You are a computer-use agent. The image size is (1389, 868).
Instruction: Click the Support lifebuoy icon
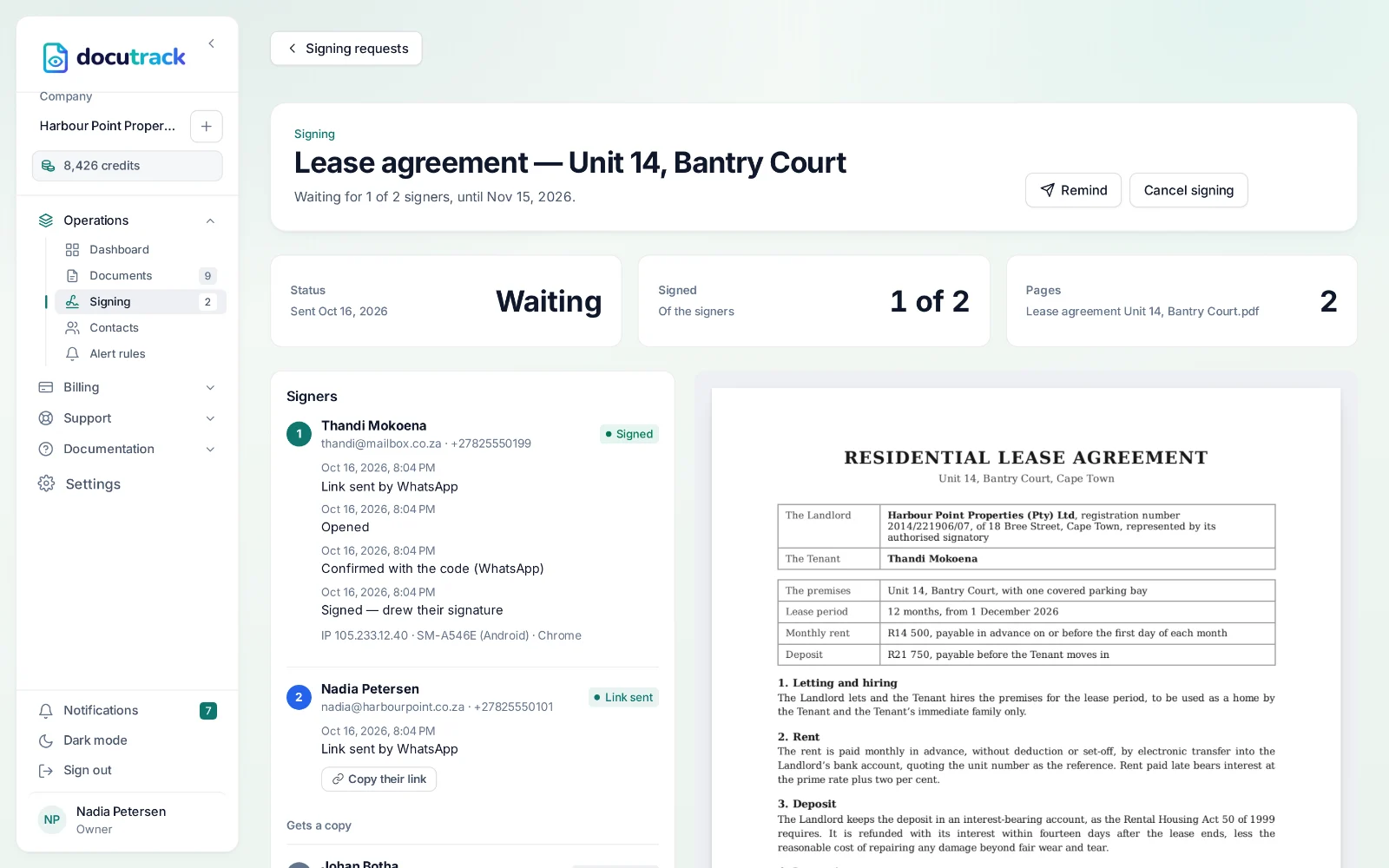(46, 418)
